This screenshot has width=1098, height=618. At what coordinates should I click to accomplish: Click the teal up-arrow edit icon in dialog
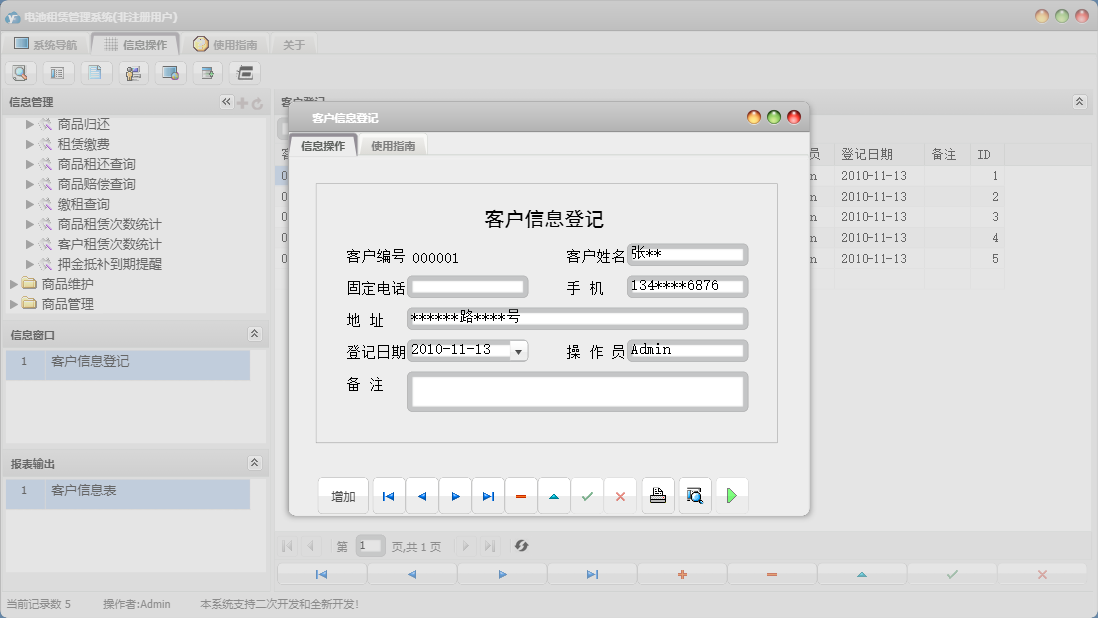tap(554, 496)
